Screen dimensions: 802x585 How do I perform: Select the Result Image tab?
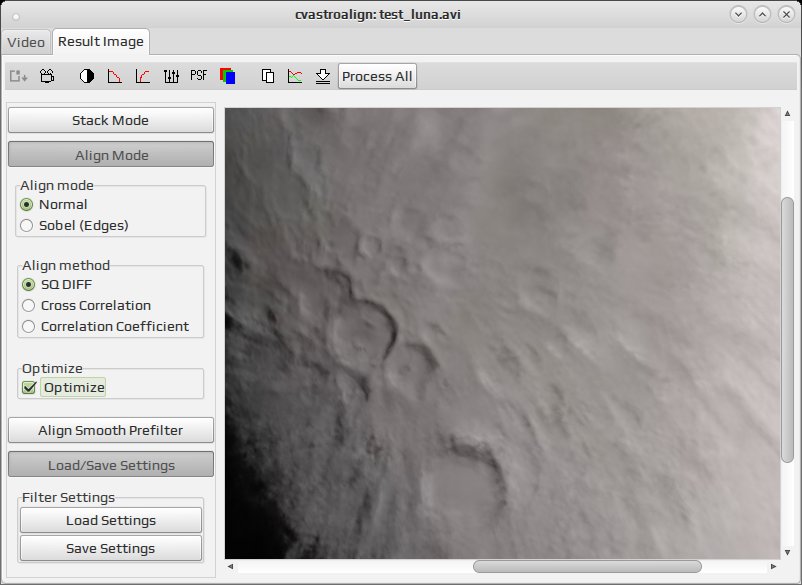[101, 41]
